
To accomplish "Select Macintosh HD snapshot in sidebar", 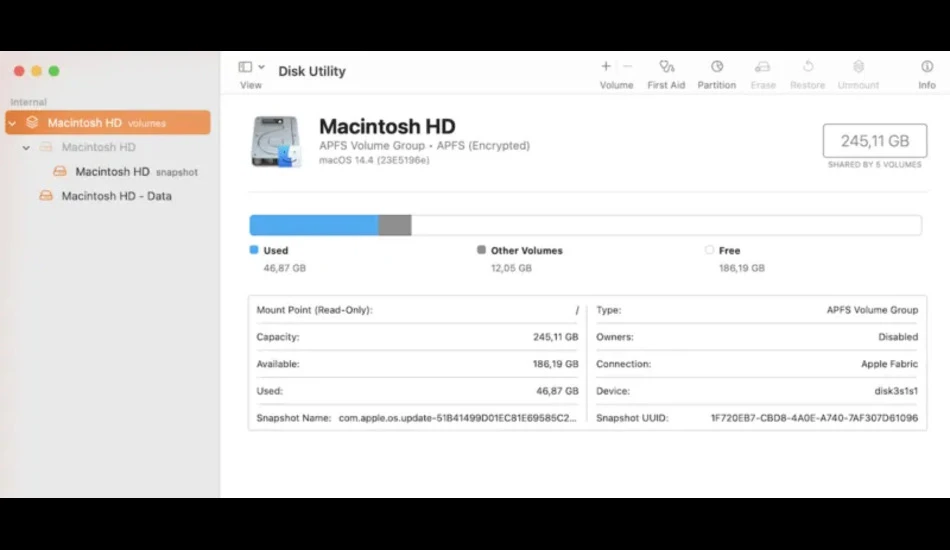I will pos(136,172).
